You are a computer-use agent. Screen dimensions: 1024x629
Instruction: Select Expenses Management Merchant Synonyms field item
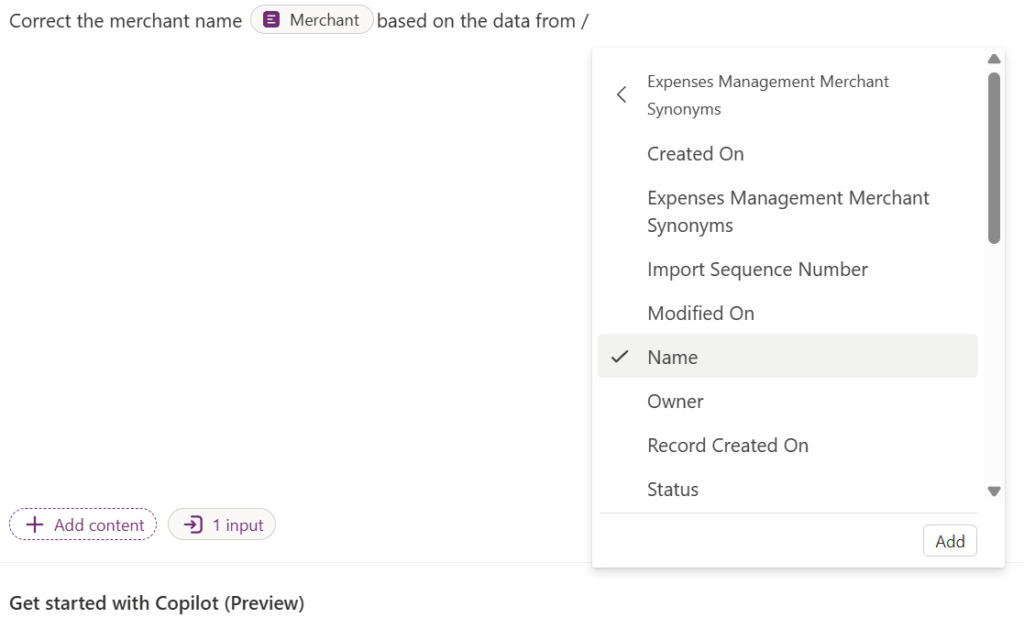point(787,212)
